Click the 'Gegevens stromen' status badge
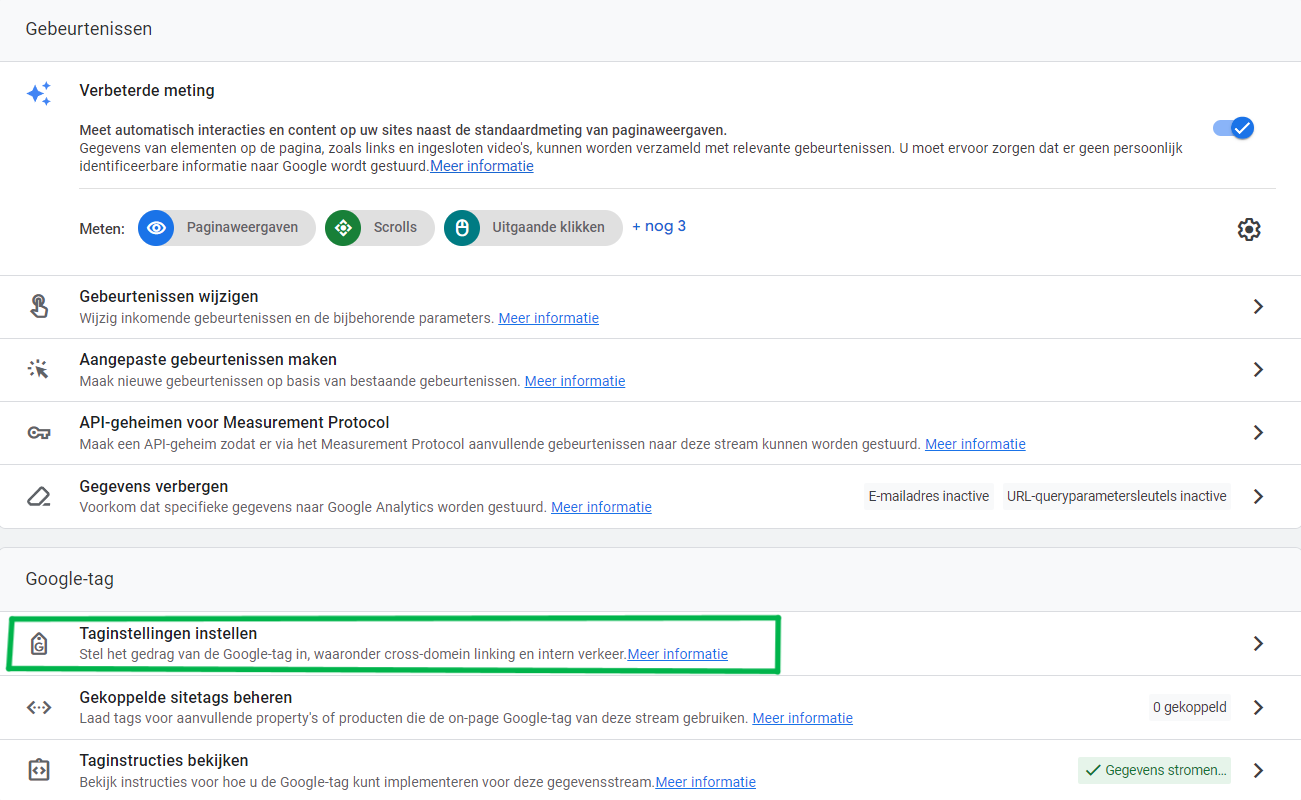 (x=1154, y=770)
